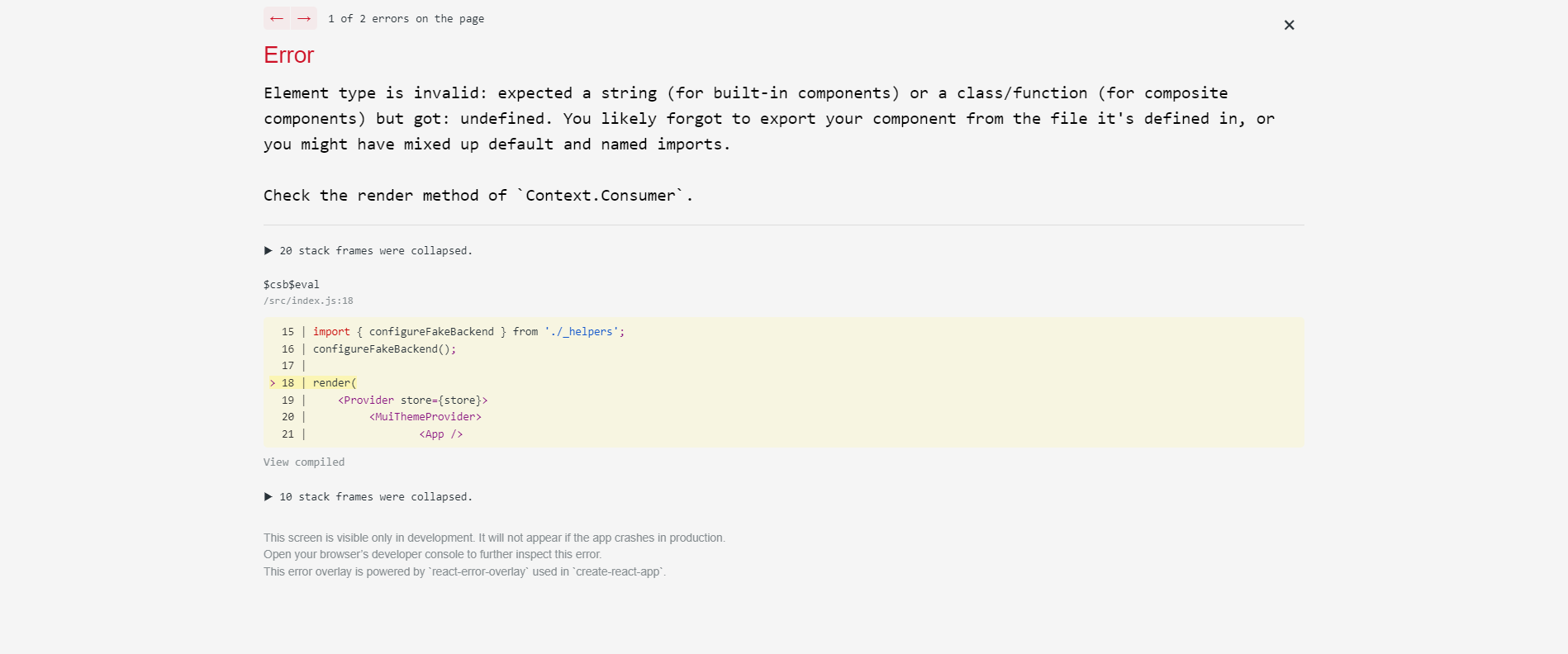Close the error overlay with the X
The height and width of the screenshot is (654, 1568).
(1289, 25)
